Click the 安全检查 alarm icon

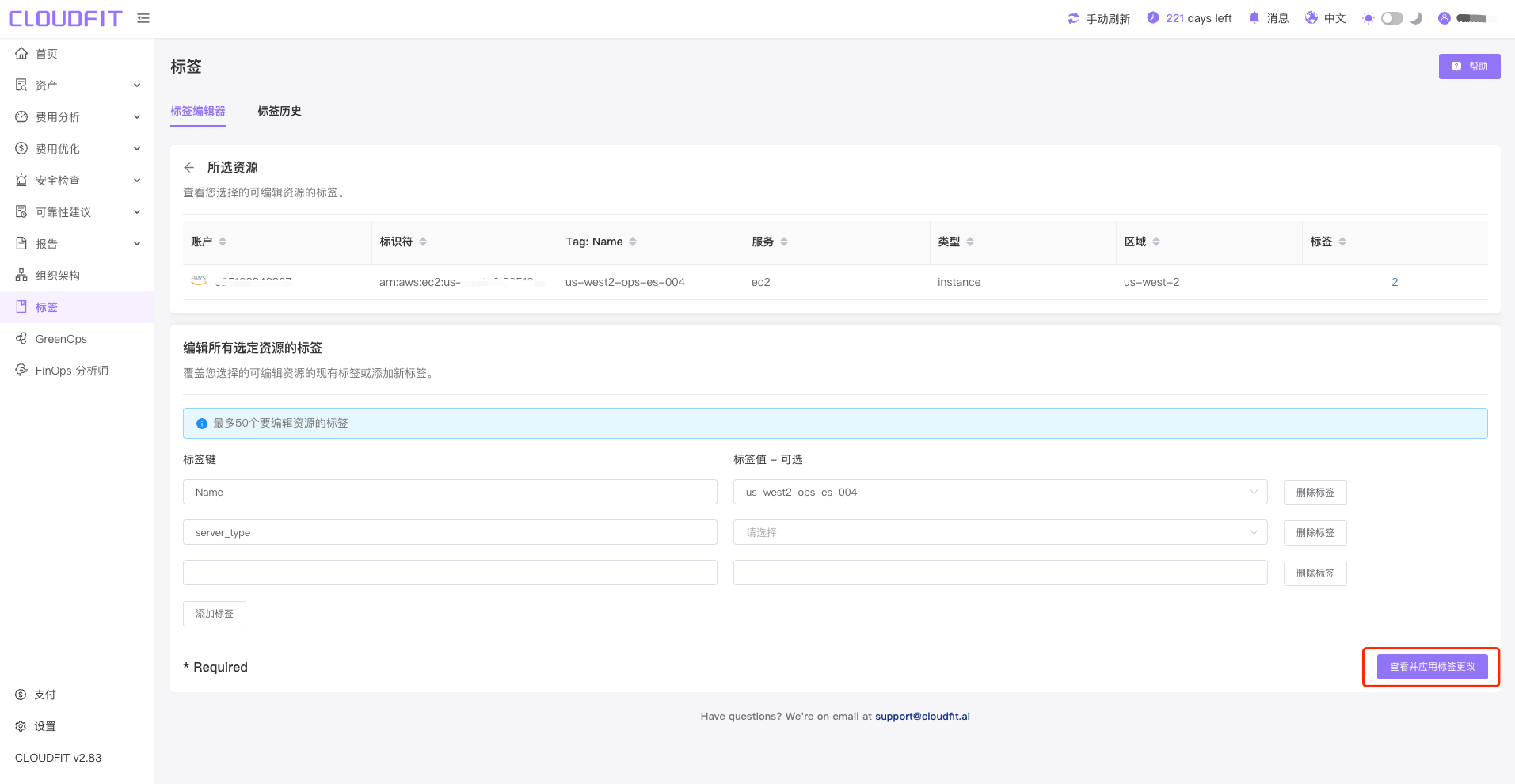[21, 180]
